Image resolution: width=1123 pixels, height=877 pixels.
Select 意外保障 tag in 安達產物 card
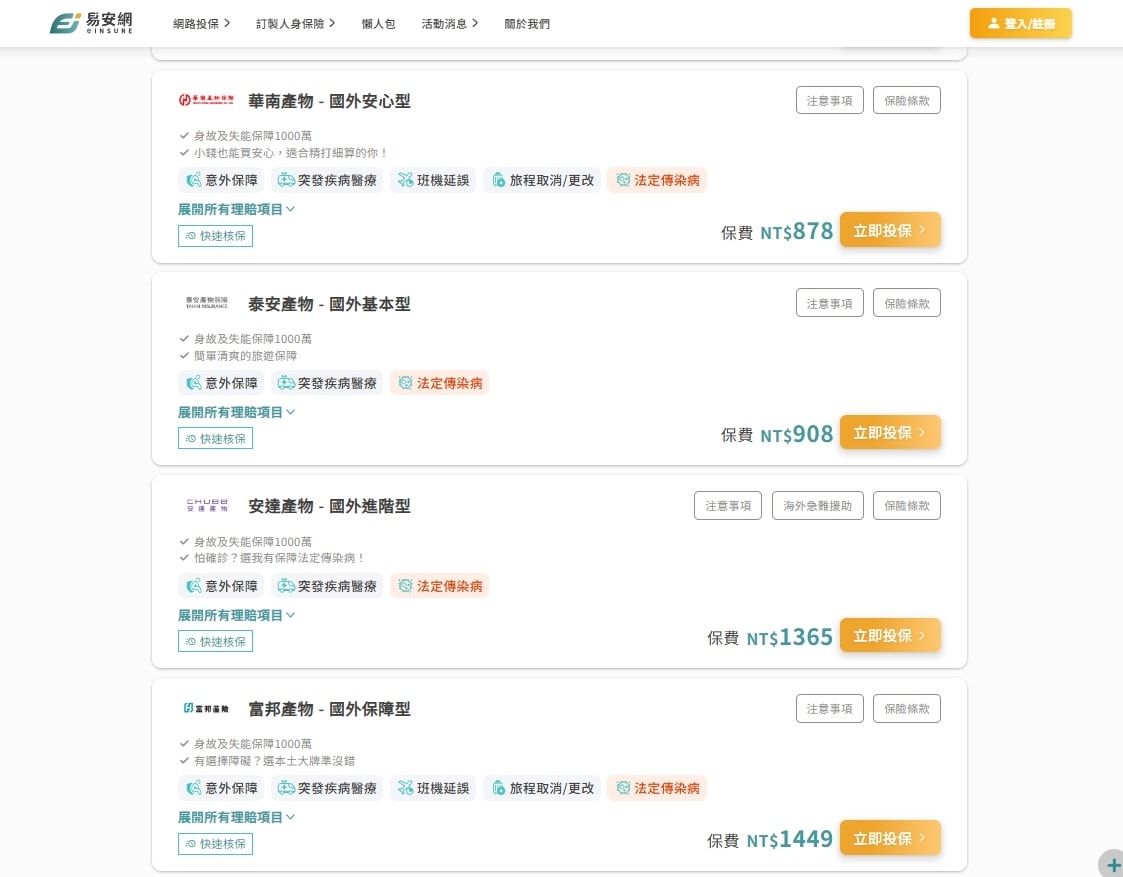point(221,586)
